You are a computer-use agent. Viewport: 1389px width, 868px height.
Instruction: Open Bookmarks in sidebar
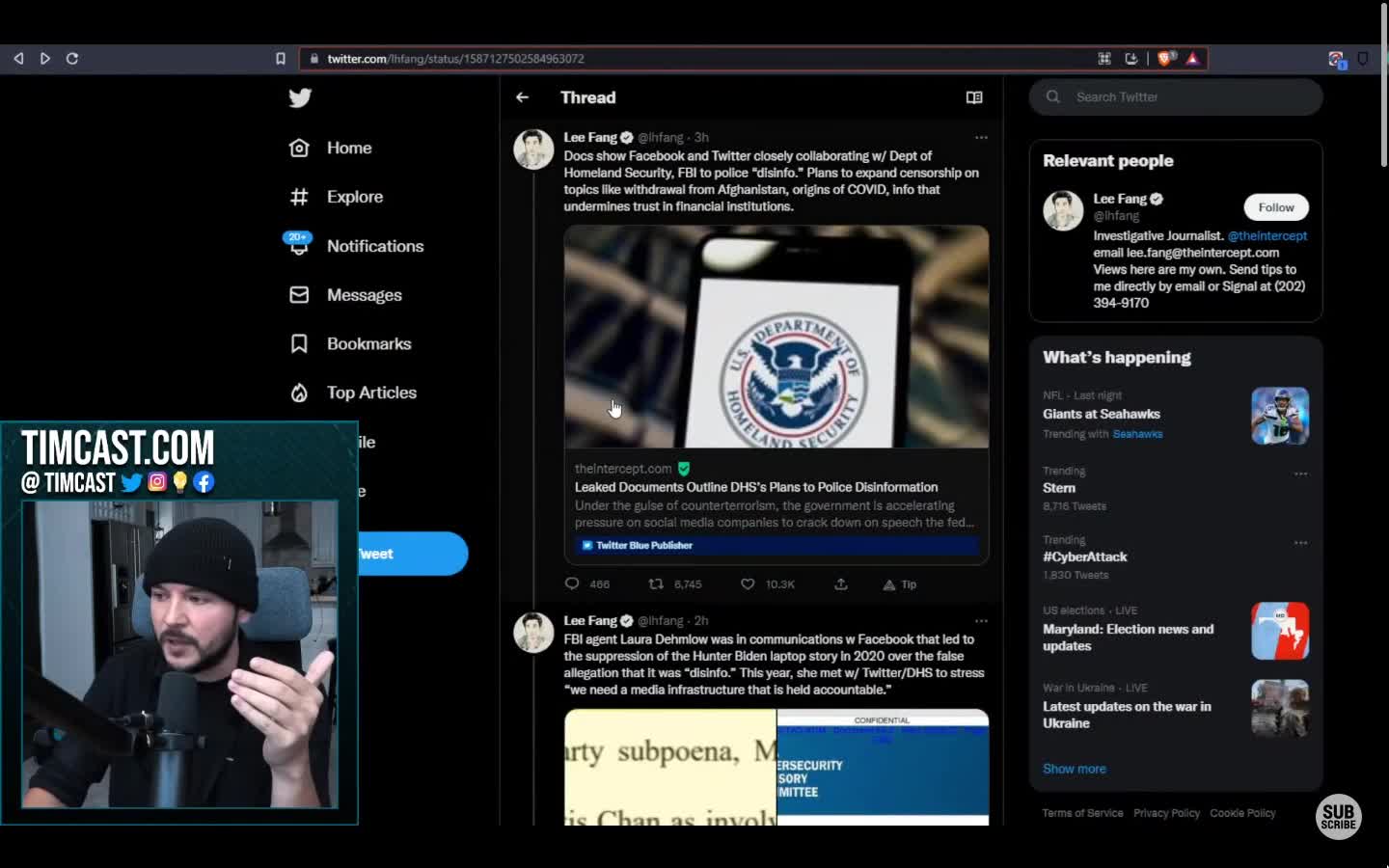click(350, 343)
